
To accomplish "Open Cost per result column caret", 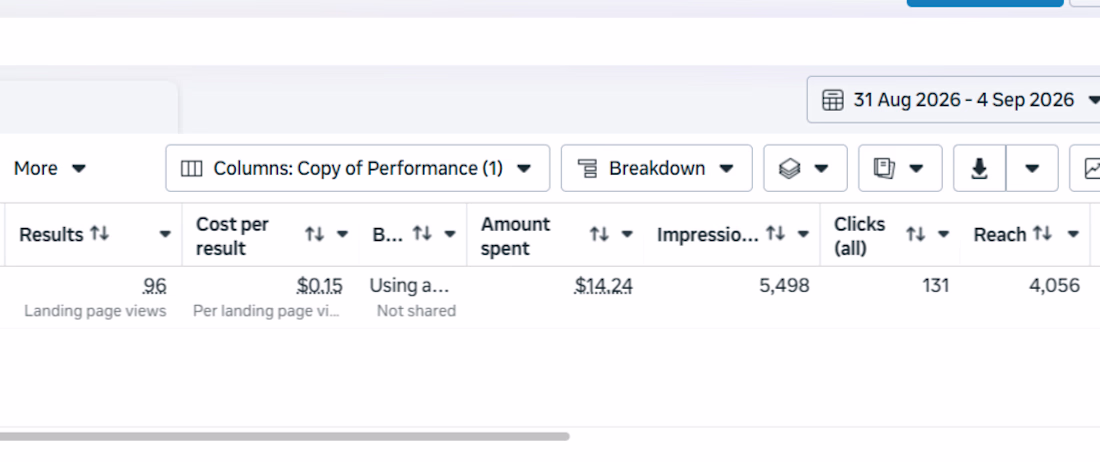I will tap(342, 234).
